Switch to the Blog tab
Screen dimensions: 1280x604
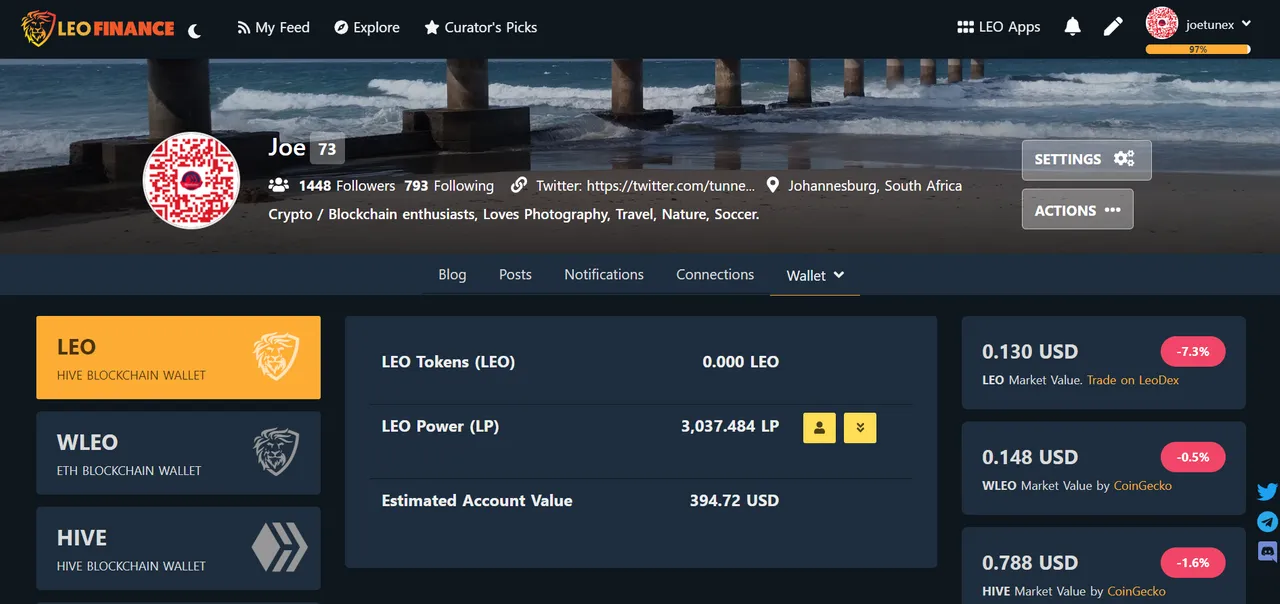(x=452, y=274)
